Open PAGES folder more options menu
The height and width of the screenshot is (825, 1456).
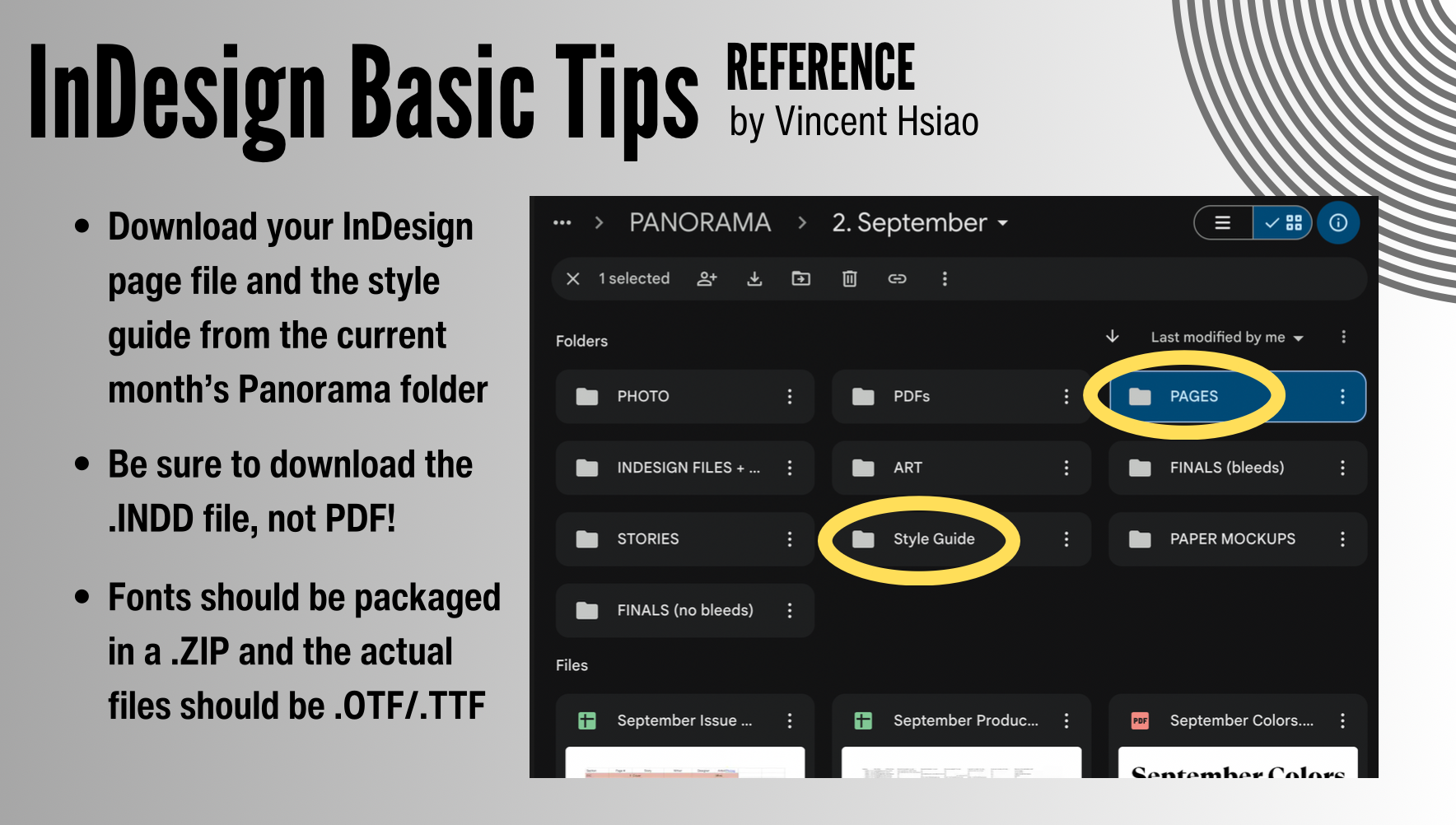[x=1342, y=397]
